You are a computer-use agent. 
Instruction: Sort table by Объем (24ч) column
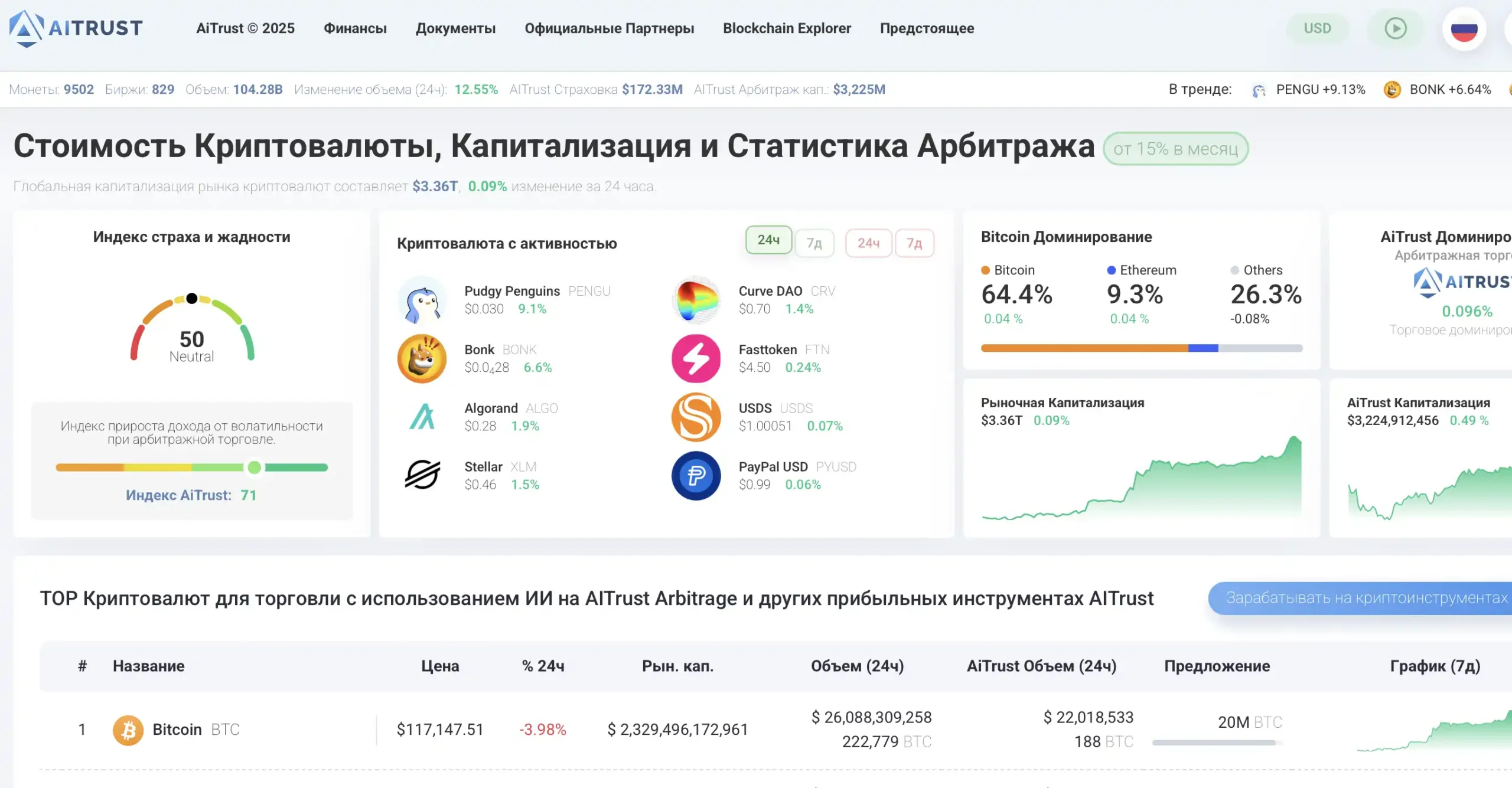click(x=857, y=666)
